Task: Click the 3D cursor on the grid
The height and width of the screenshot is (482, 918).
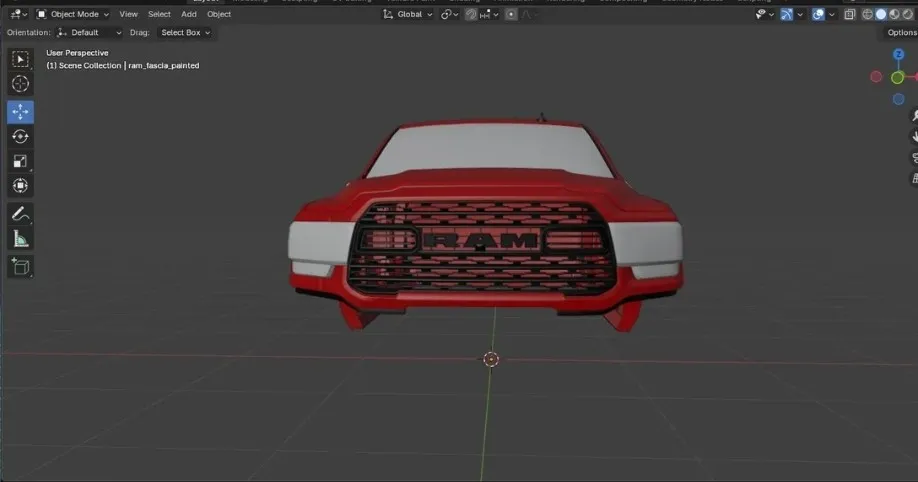Action: click(x=491, y=359)
